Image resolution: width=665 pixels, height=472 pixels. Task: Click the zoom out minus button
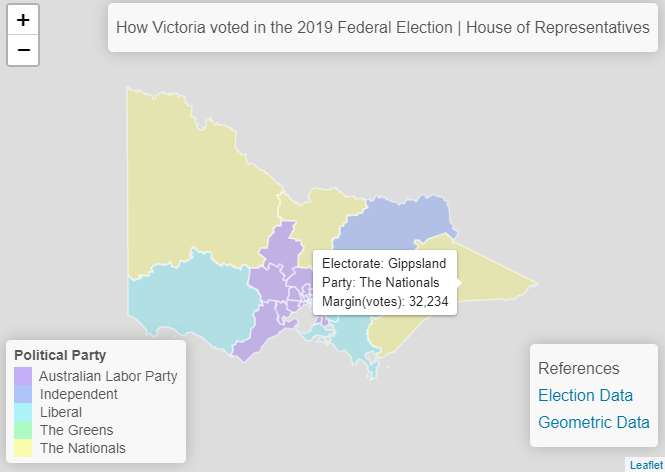point(23,50)
